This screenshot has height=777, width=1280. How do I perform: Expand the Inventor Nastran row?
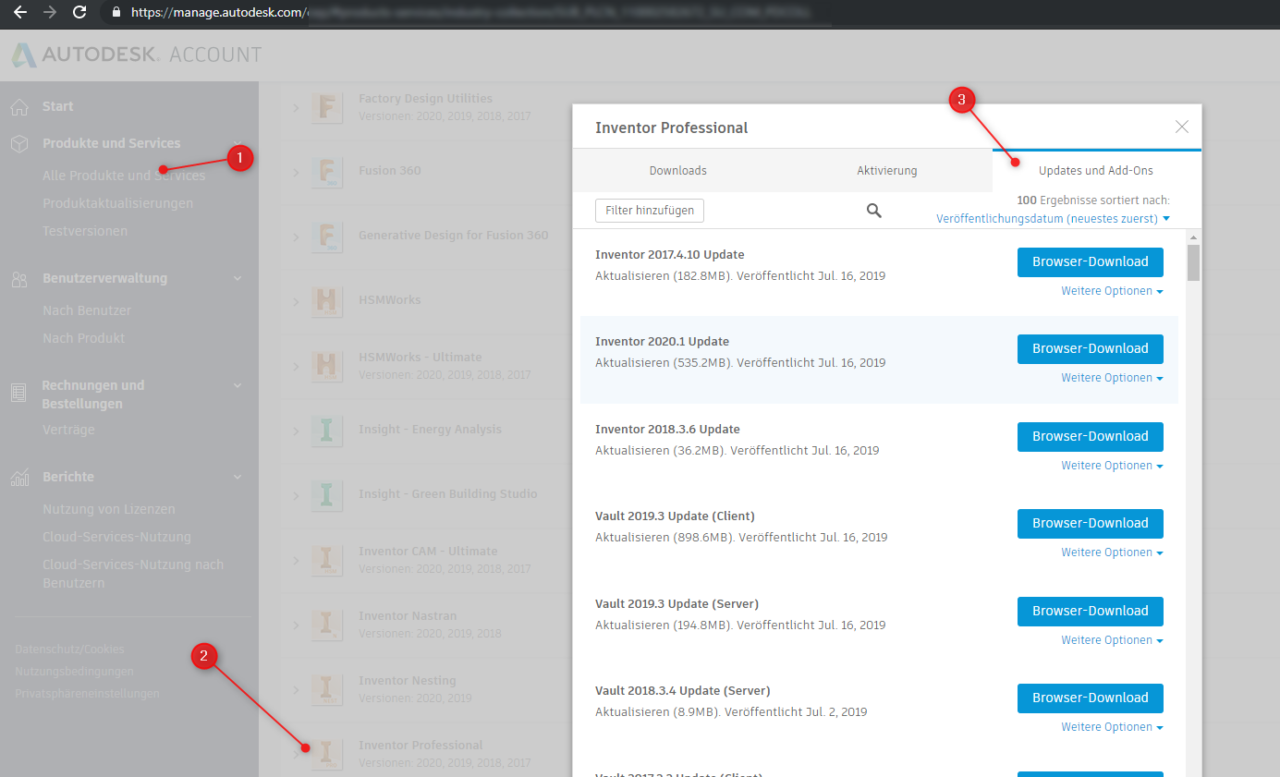[x=296, y=625]
